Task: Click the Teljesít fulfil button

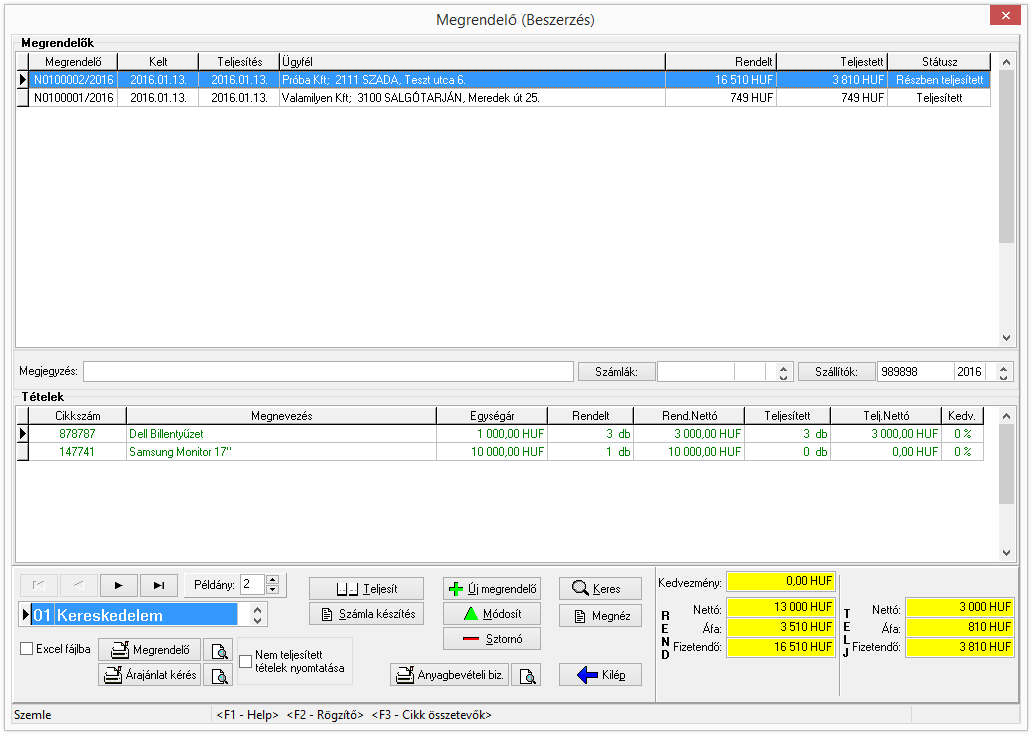Action: [367, 589]
